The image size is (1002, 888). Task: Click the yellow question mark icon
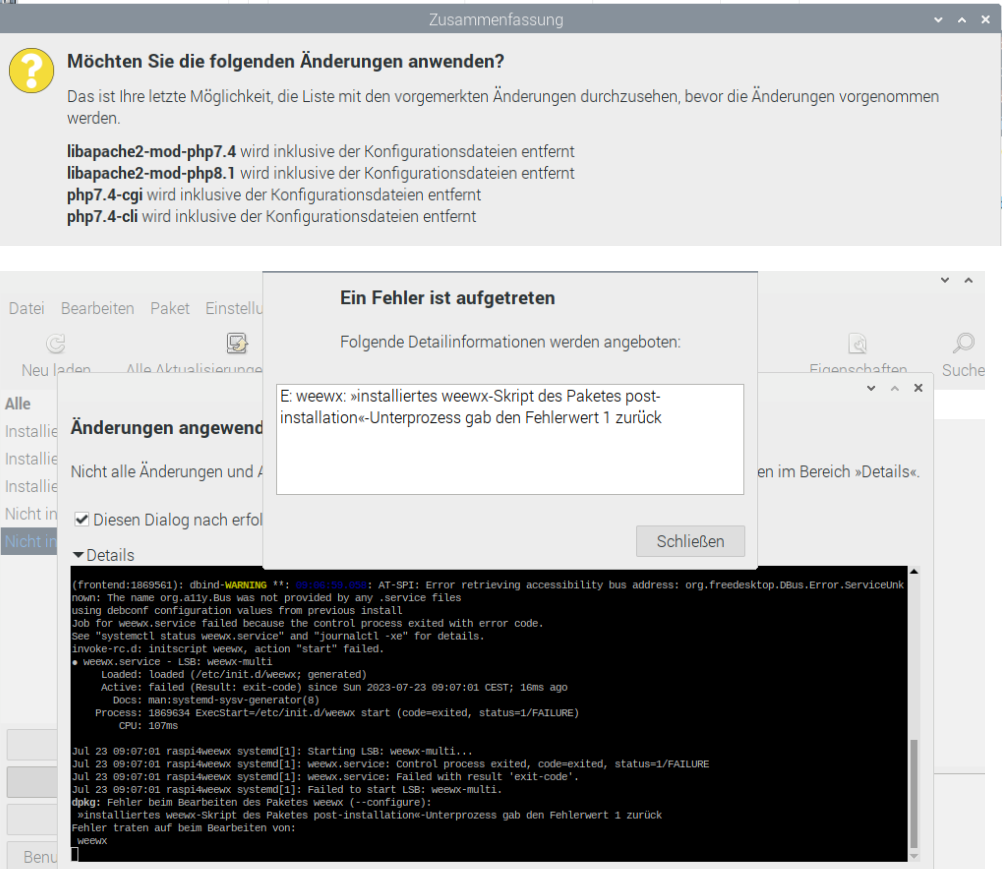click(31, 71)
